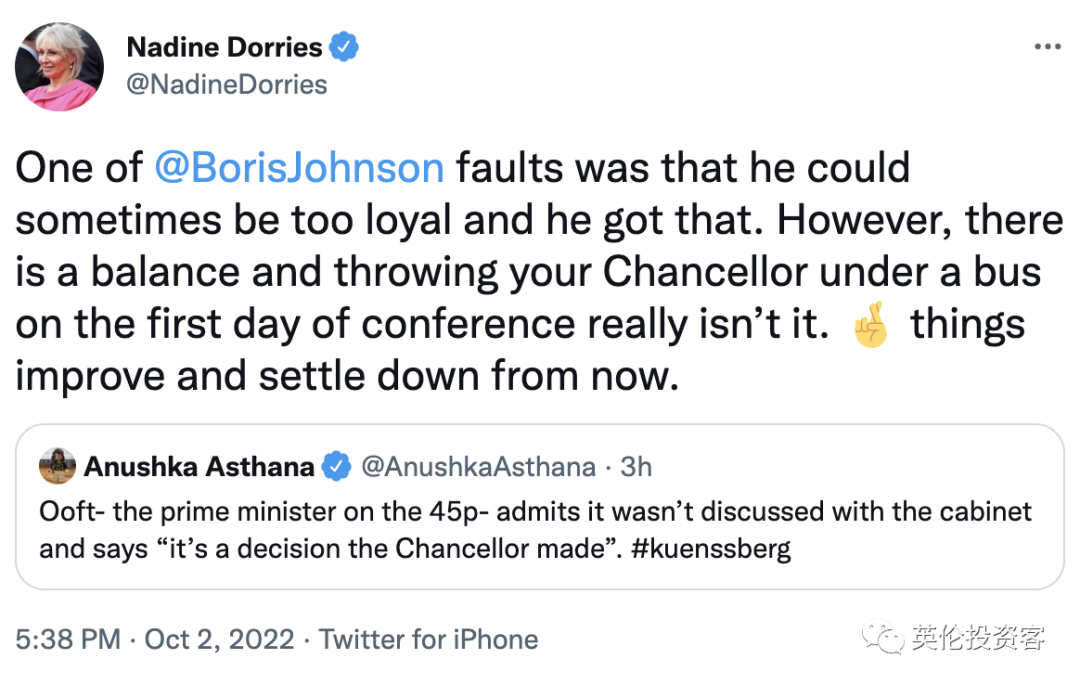Open the quoted tweet about the 45p
The image size is (1080, 685).
[538, 530]
